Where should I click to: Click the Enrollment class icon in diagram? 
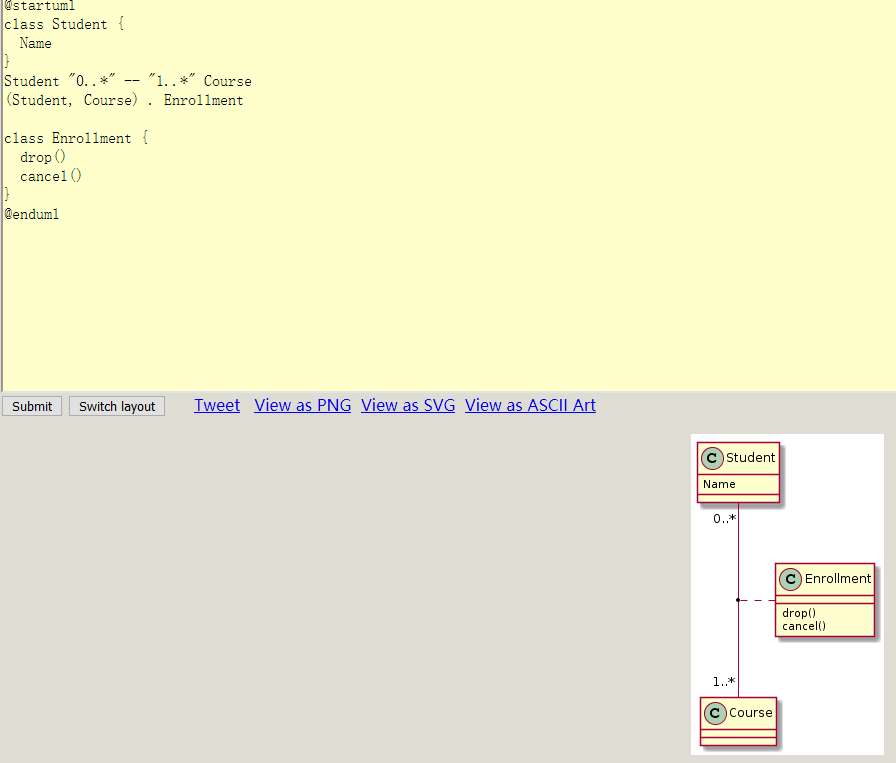pyautogui.click(x=790, y=579)
